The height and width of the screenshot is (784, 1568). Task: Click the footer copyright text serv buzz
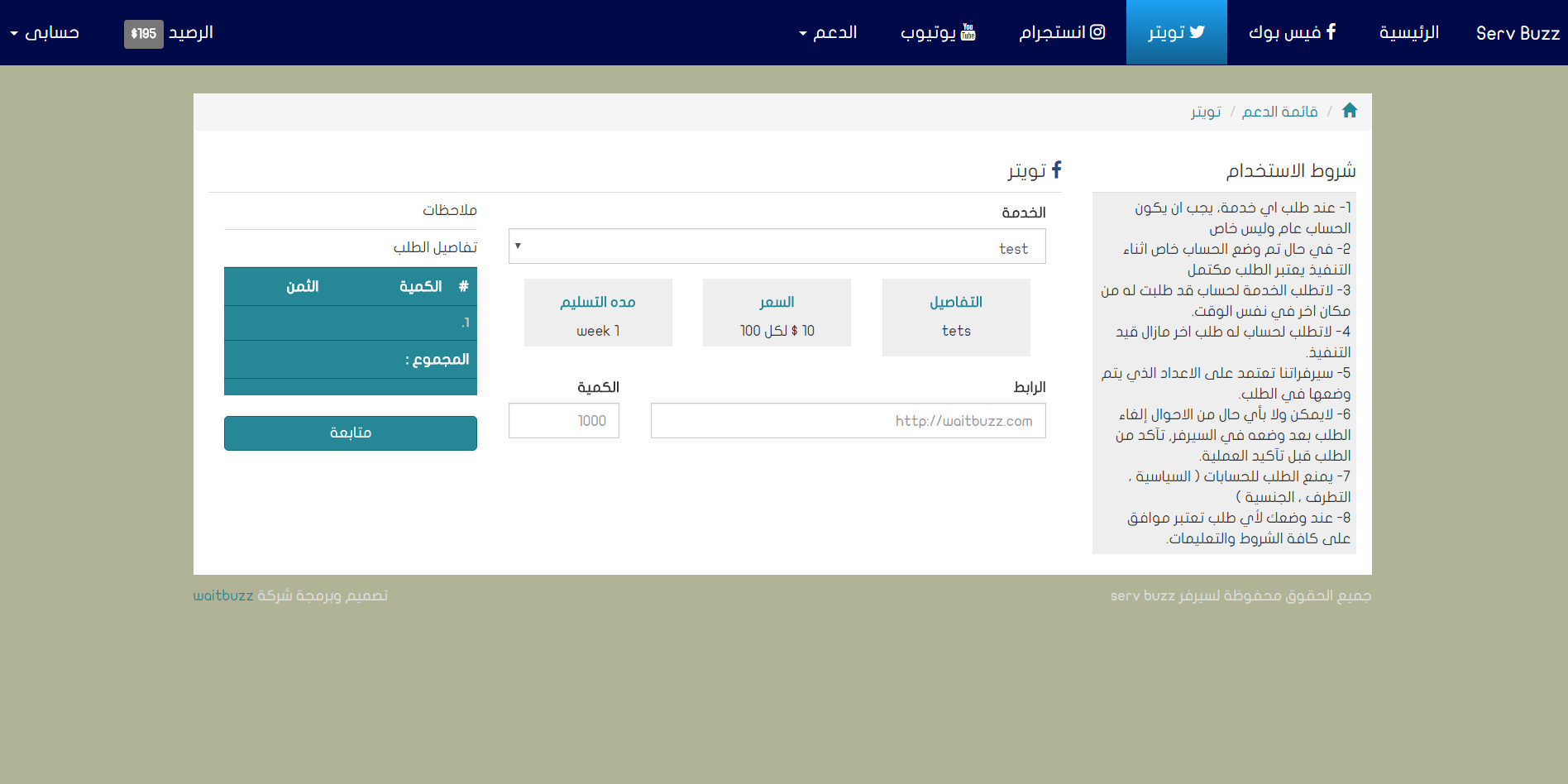click(1241, 595)
